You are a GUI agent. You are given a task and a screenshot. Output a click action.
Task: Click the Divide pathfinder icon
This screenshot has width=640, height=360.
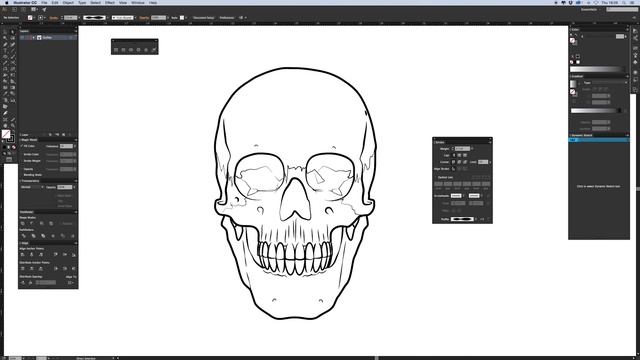pyautogui.click(x=24, y=236)
